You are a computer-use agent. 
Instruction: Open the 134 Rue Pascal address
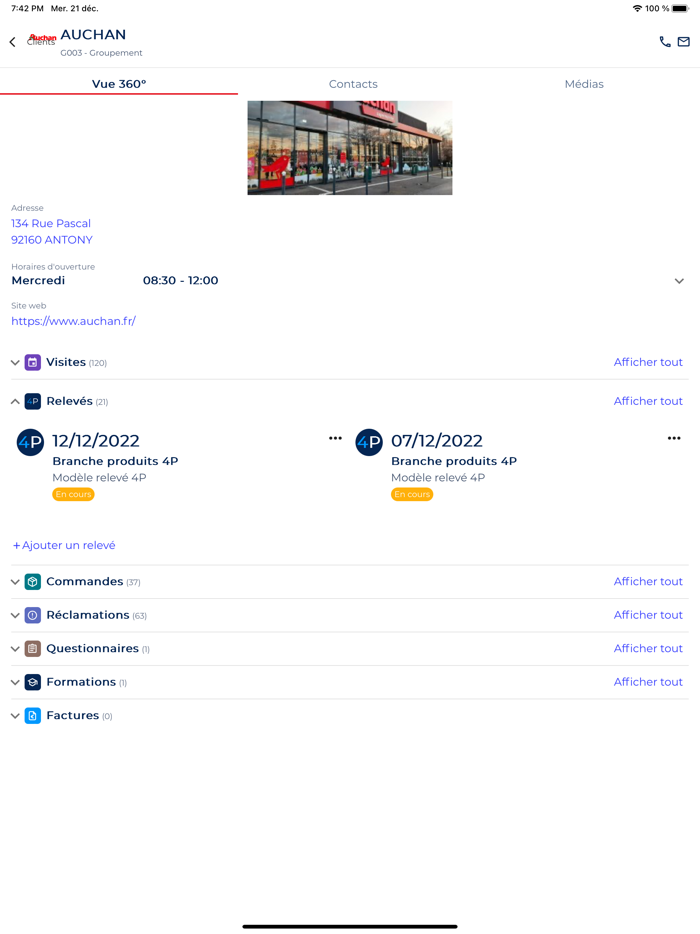click(51, 223)
